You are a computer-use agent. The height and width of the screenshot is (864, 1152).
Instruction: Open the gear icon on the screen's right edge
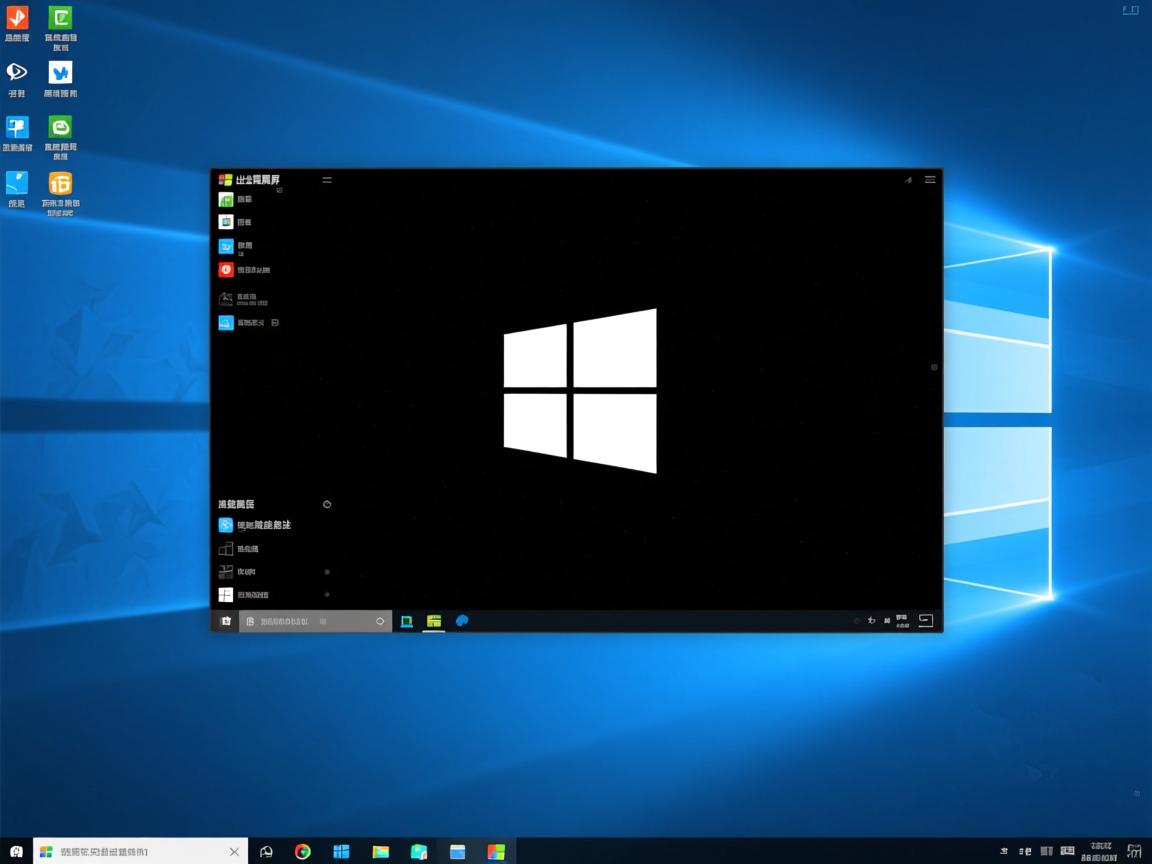click(933, 367)
